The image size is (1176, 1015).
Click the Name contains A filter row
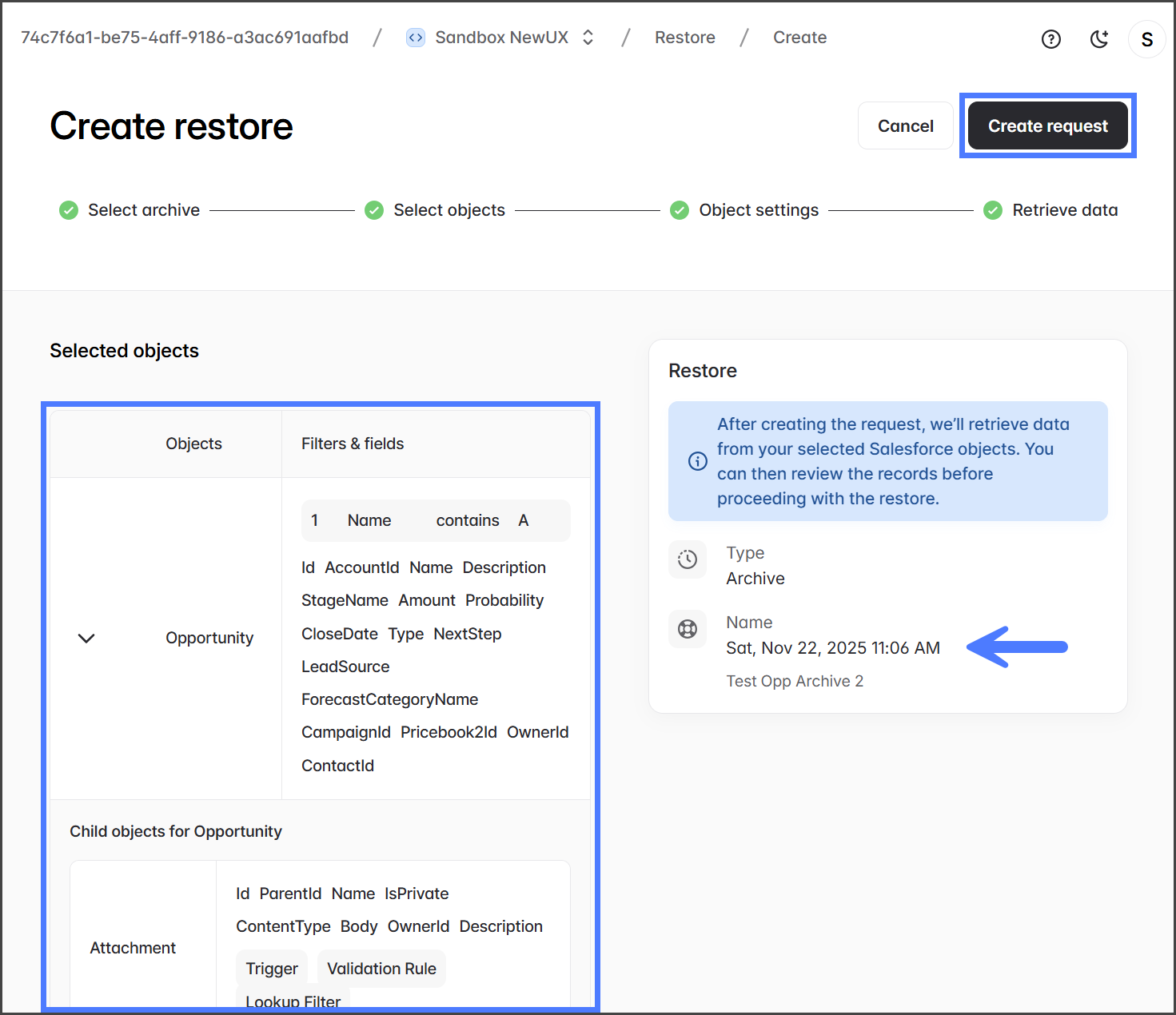(435, 520)
